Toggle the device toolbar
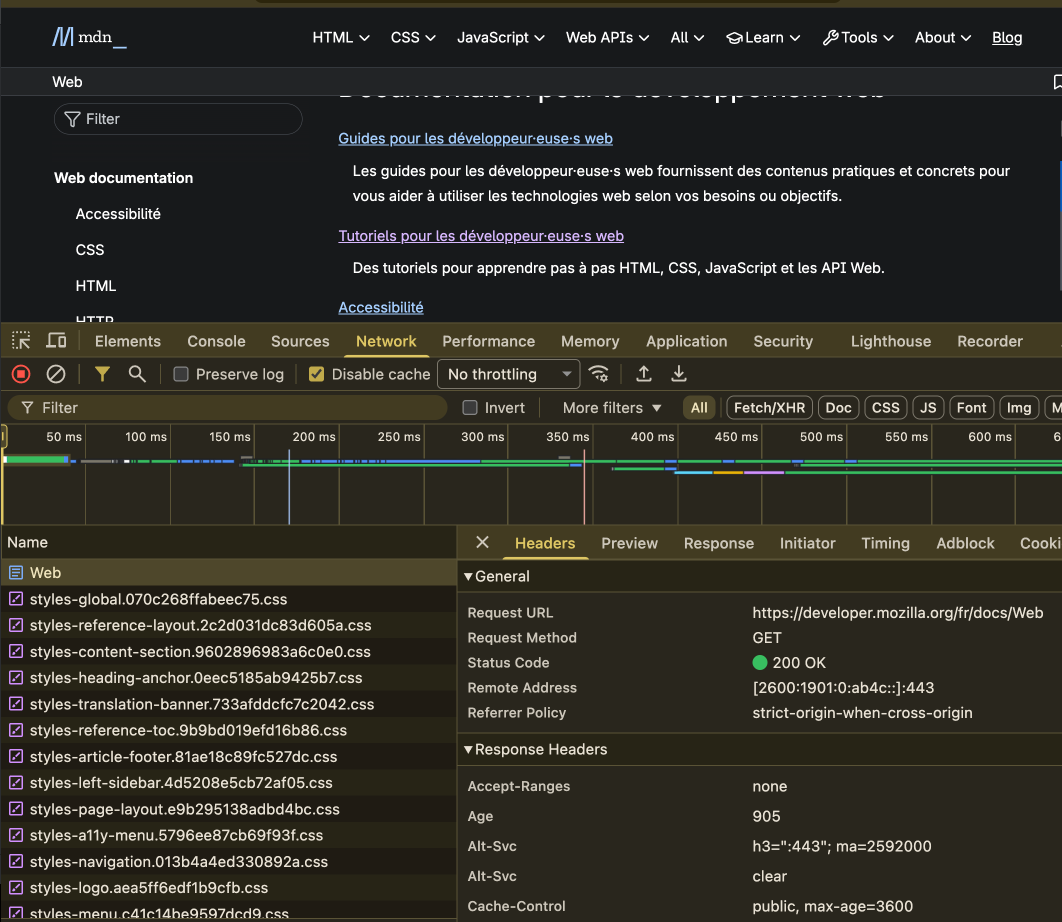 pos(56,341)
